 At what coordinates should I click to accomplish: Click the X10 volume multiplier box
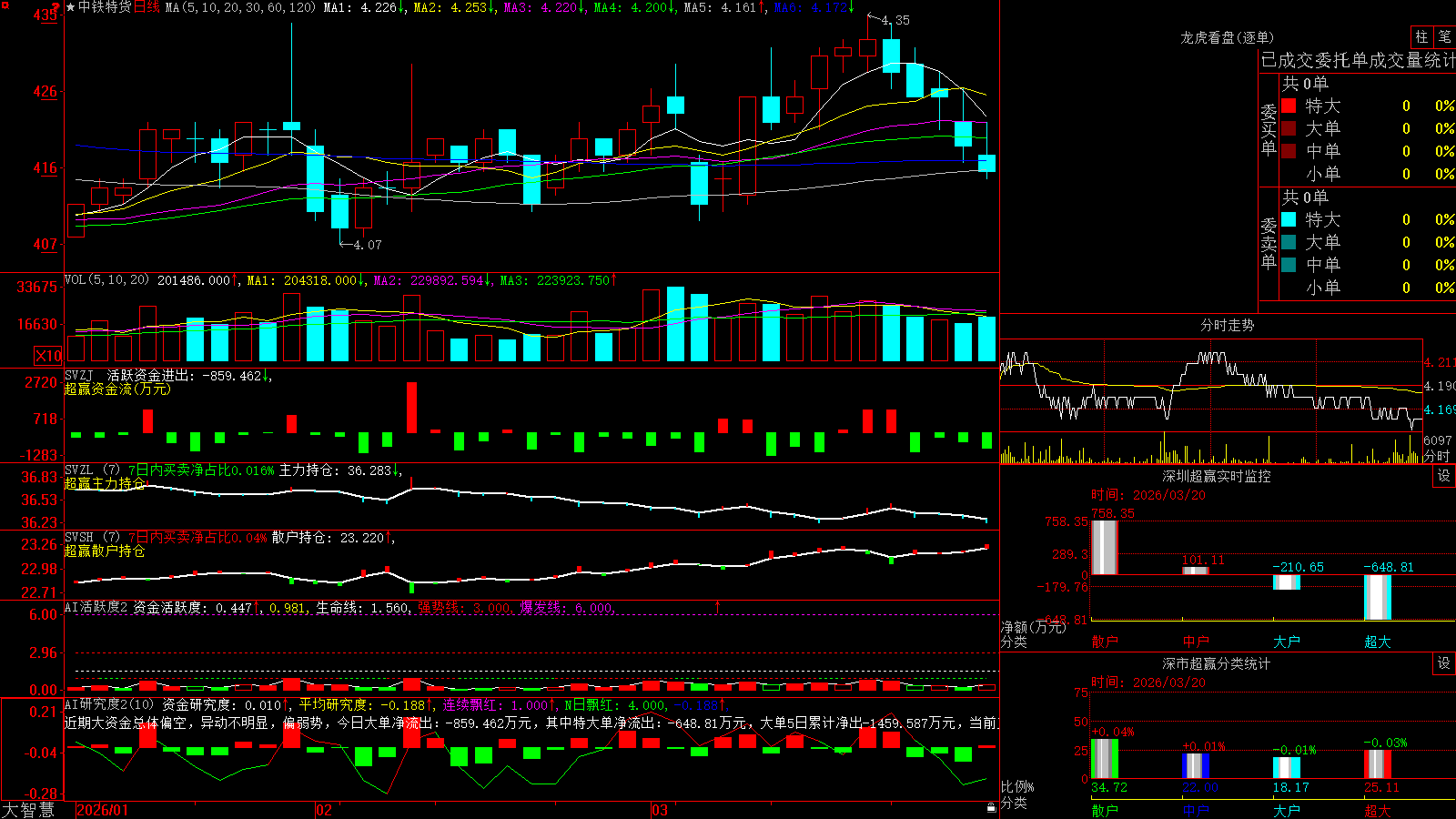pyautogui.click(x=48, y=356)
